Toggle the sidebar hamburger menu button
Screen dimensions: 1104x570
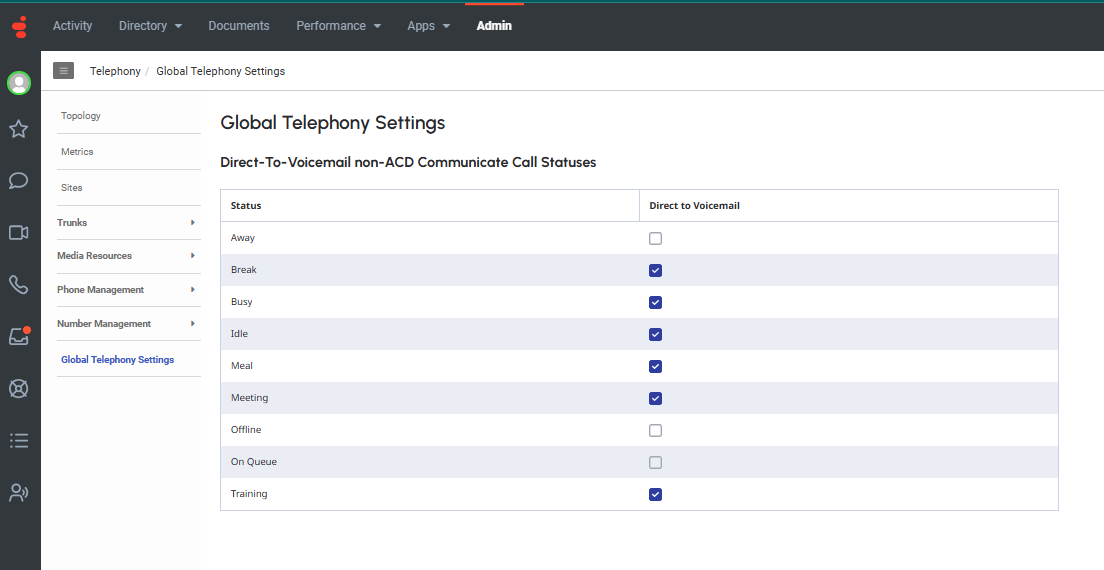click(64, 71)
